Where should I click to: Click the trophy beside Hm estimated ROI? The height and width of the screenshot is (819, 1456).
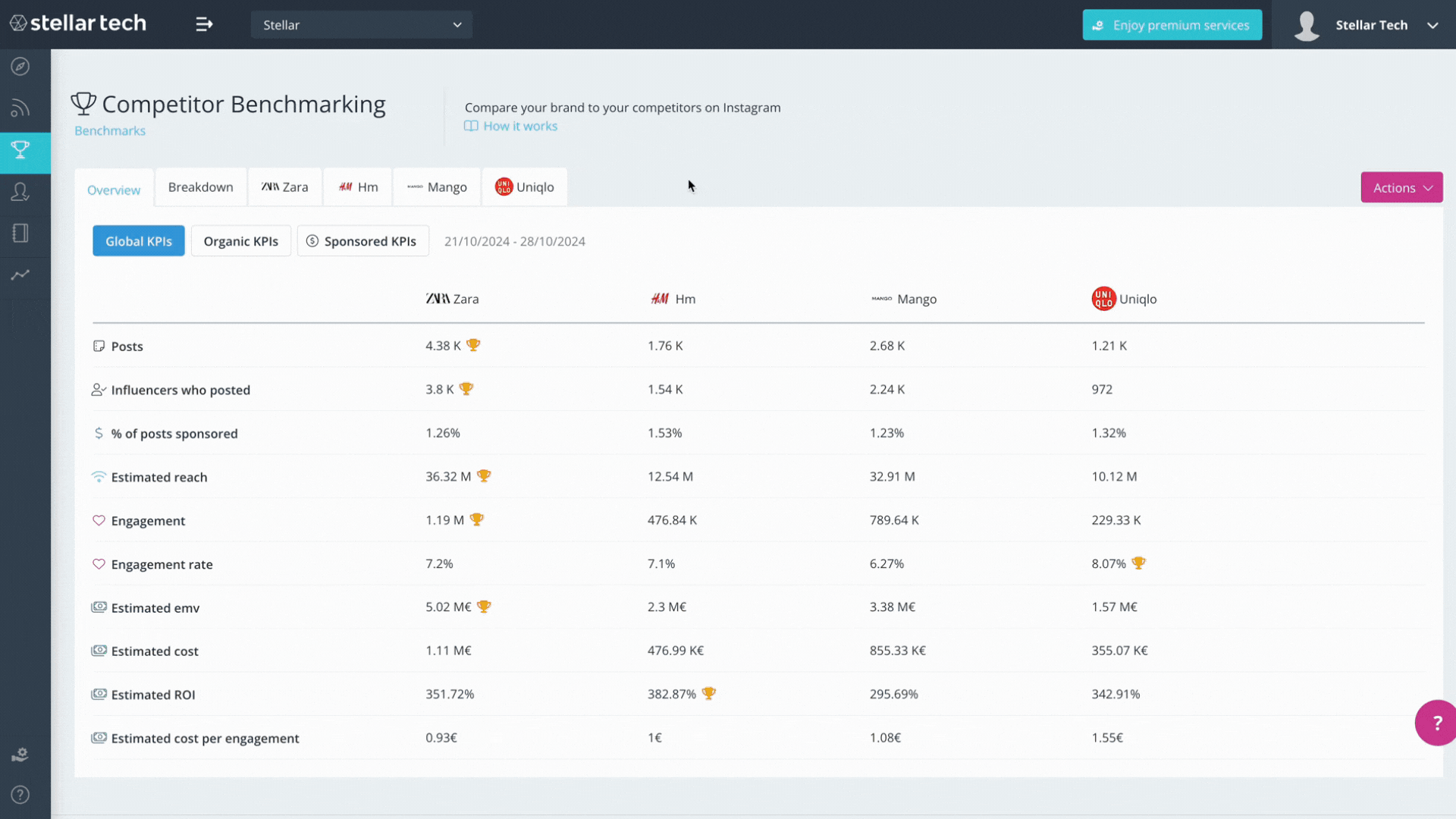coord(708,694)
